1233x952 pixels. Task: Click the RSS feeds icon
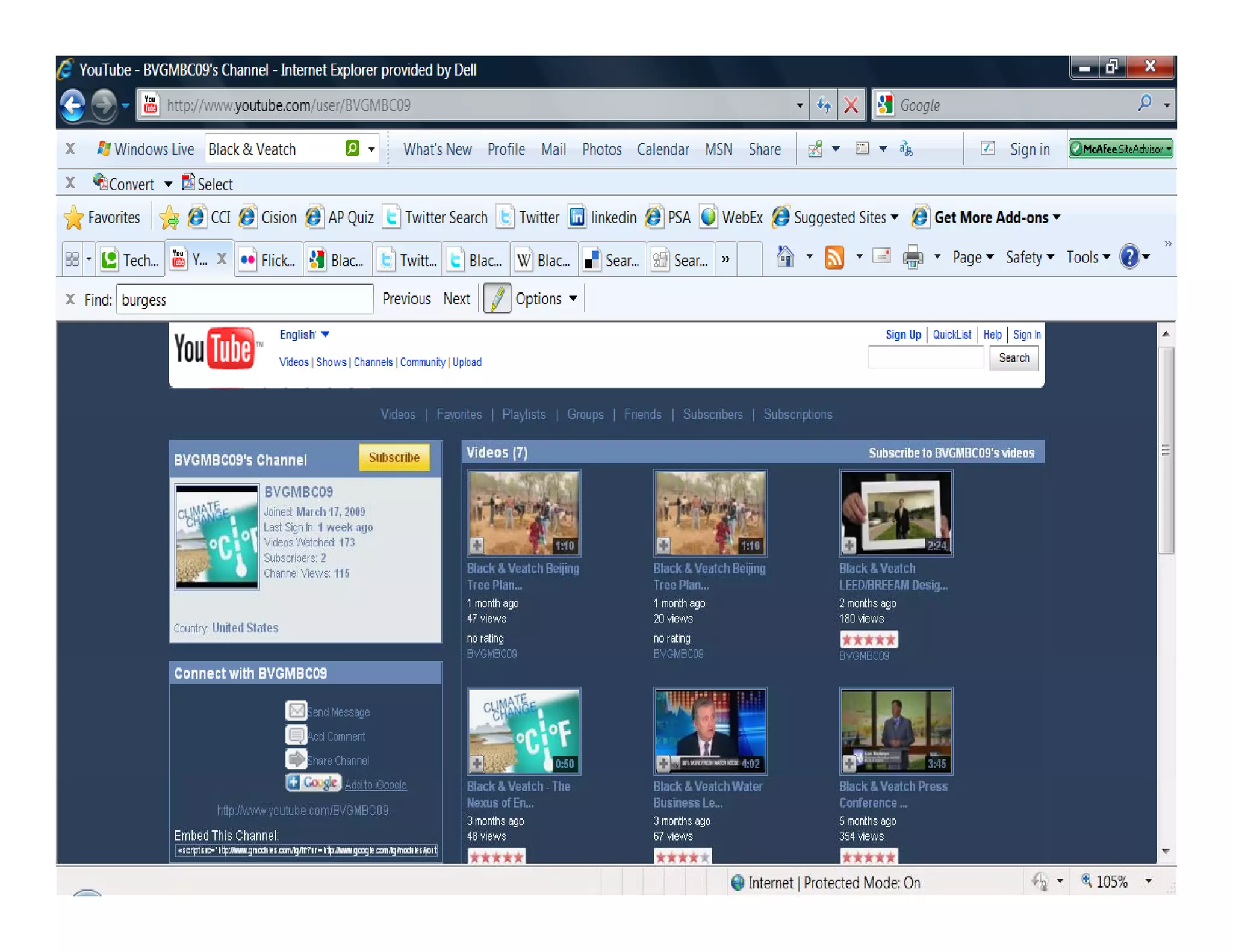pyautogui.click(x=834, y=257)
